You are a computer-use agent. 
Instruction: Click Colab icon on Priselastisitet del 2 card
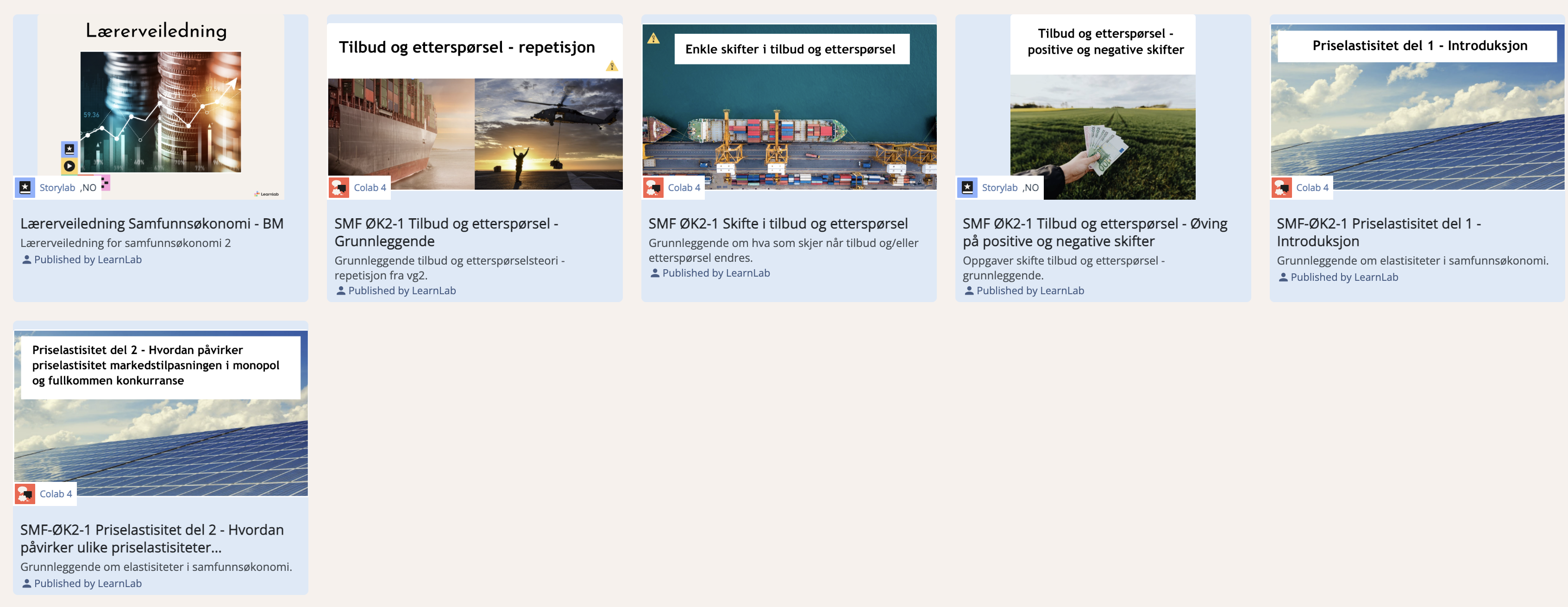pyautogui.click(x=25, y=494)
